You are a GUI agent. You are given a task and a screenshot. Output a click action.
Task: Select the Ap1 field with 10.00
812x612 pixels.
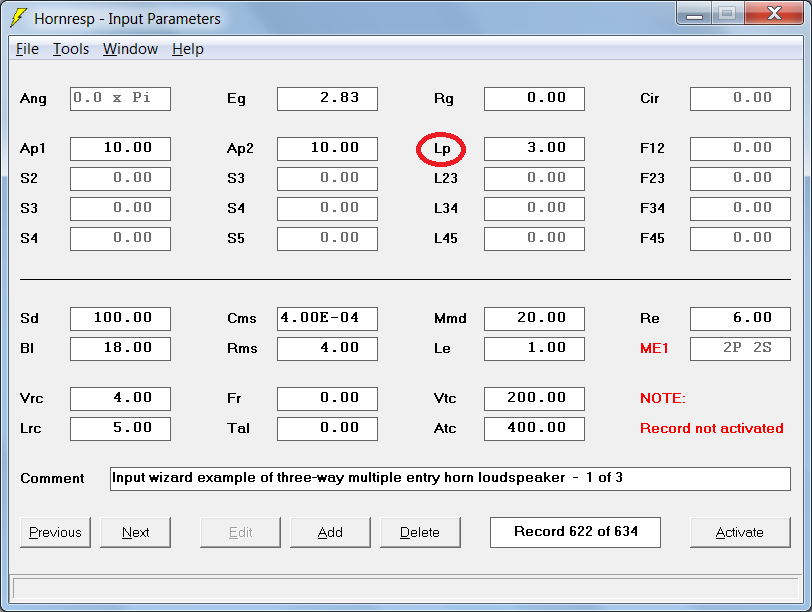[120, 149]
